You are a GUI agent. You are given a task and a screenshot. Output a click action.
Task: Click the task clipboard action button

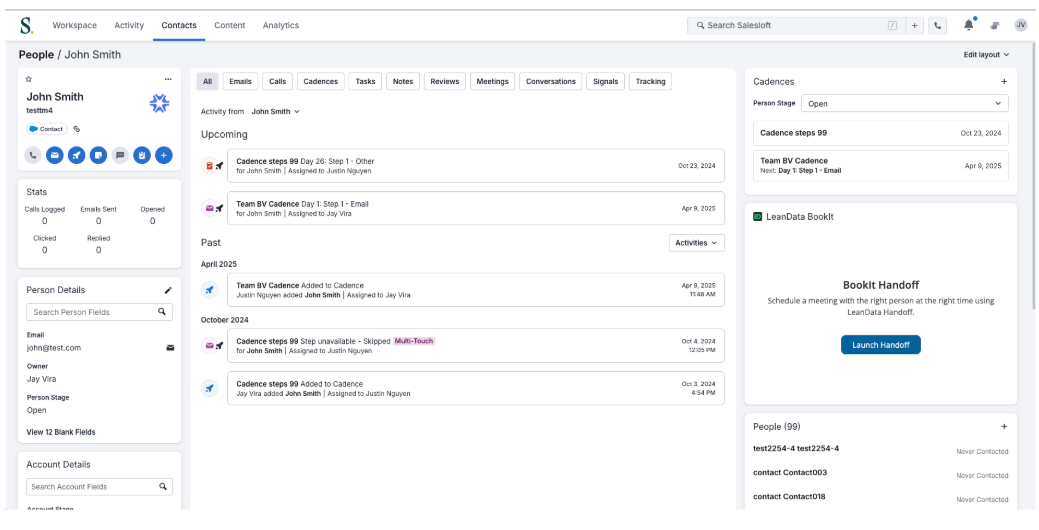point(142,156)
